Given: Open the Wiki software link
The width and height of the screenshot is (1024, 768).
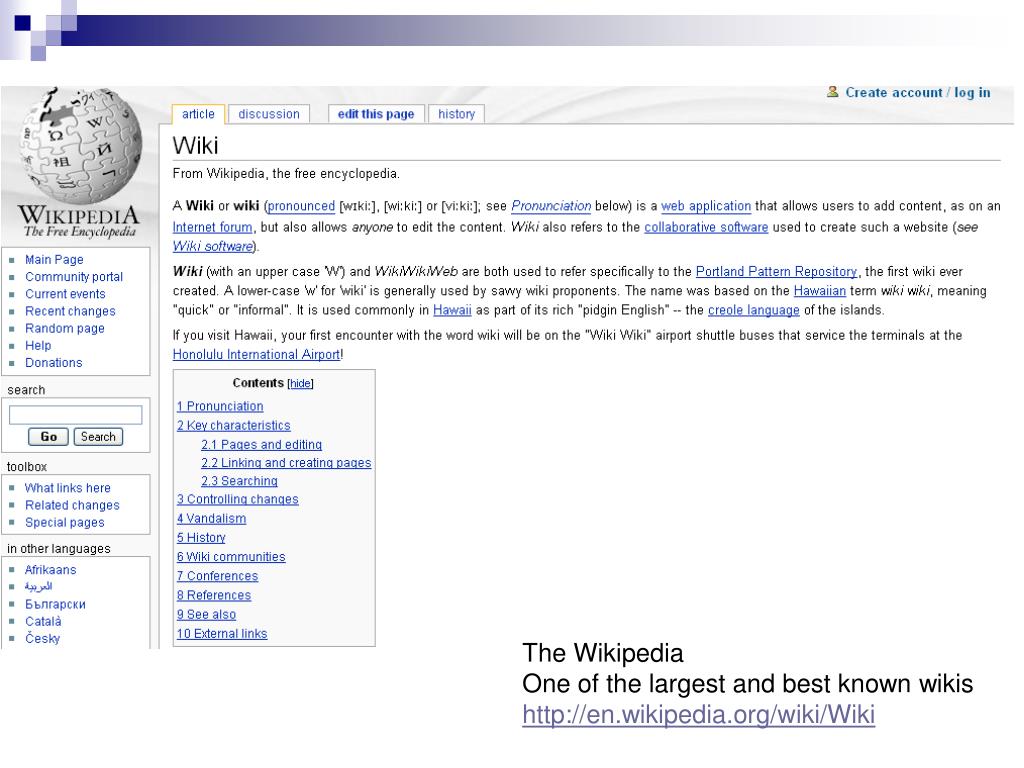Looking at the screenshot, I should coord(213,247).
